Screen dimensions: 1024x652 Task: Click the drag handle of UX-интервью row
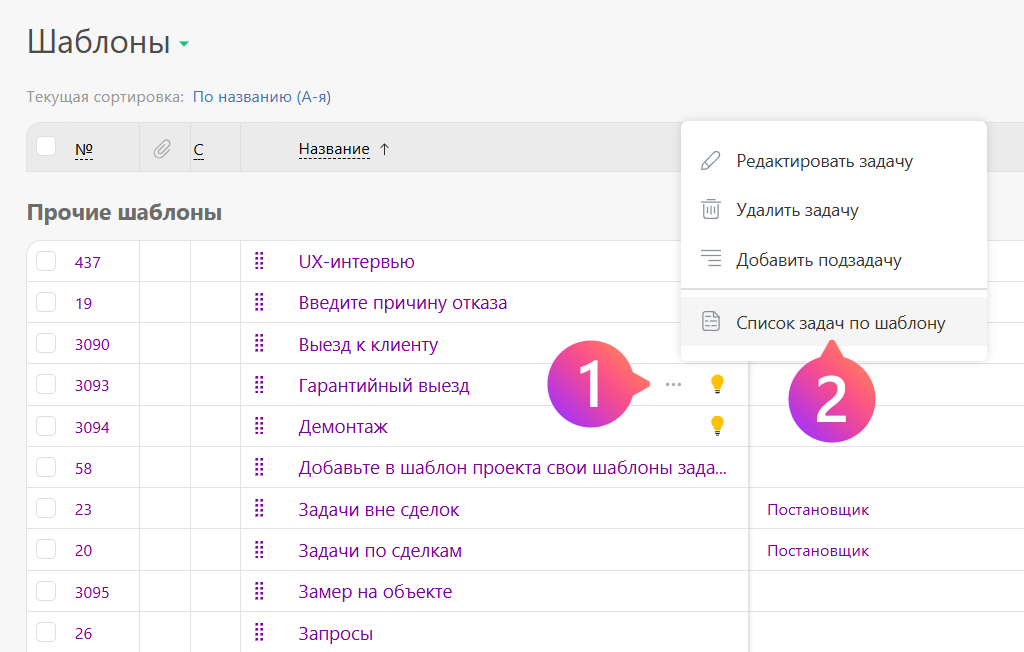(259, 262)
